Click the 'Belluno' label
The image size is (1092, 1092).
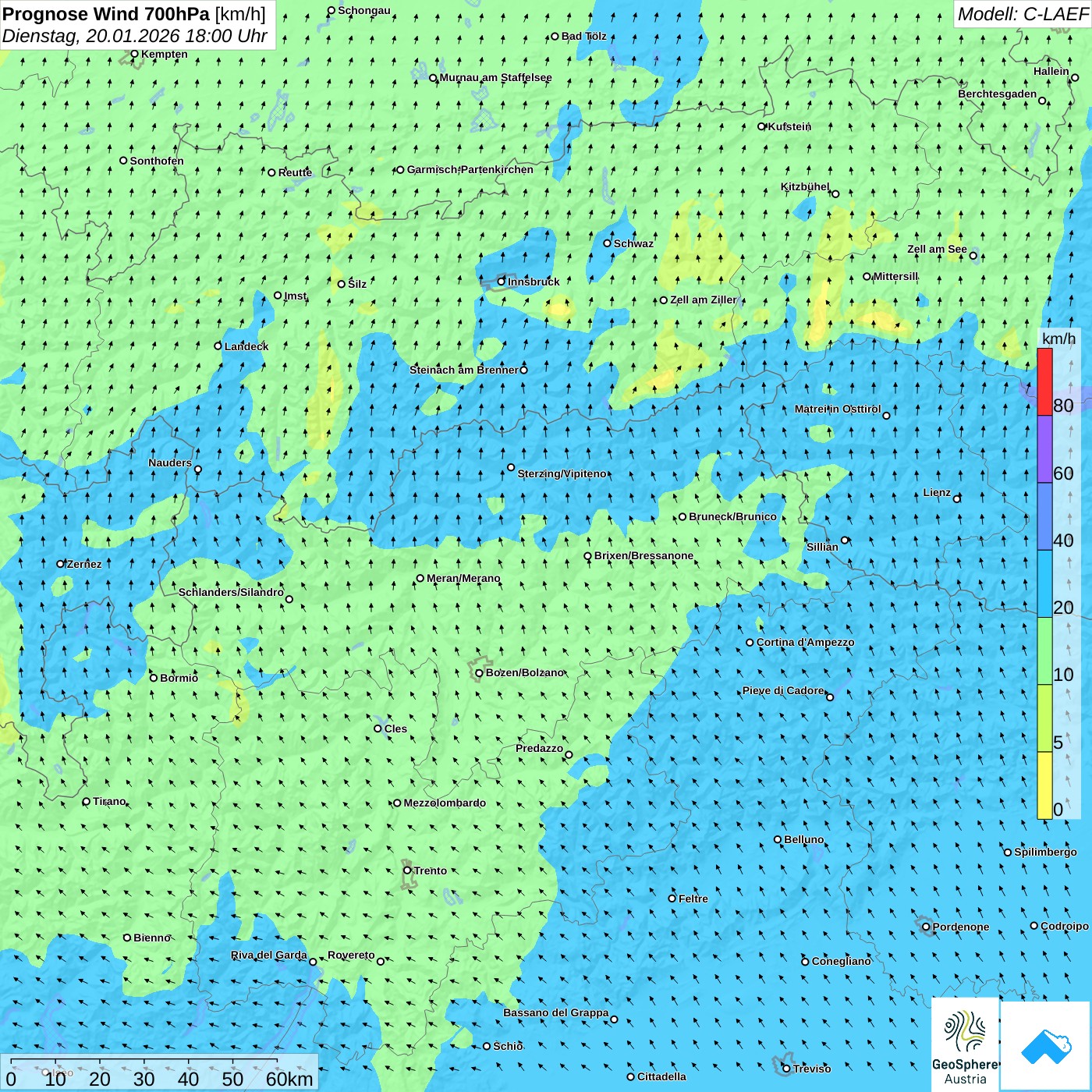803,839
